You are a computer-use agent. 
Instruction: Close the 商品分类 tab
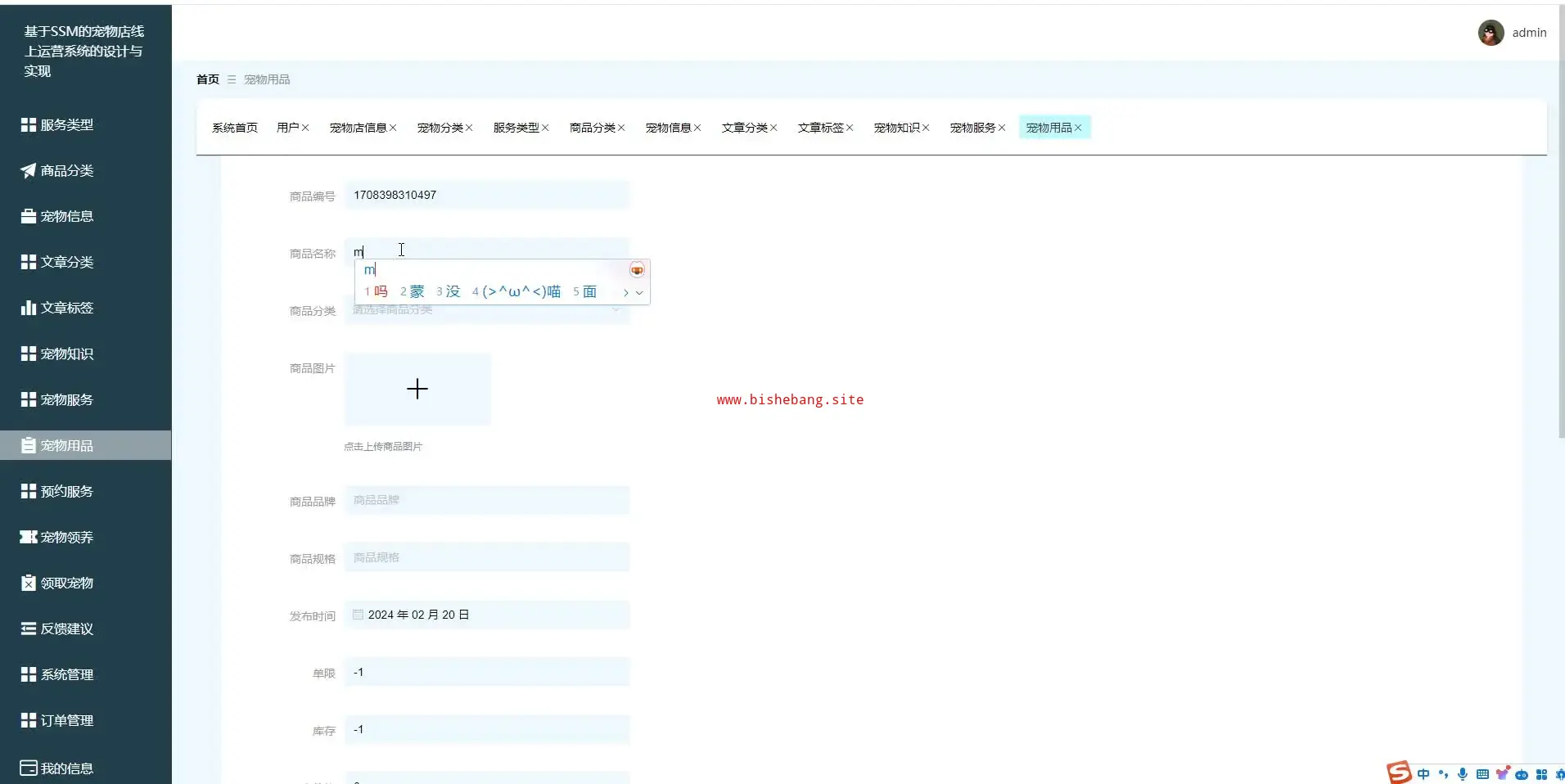(621, 128)
